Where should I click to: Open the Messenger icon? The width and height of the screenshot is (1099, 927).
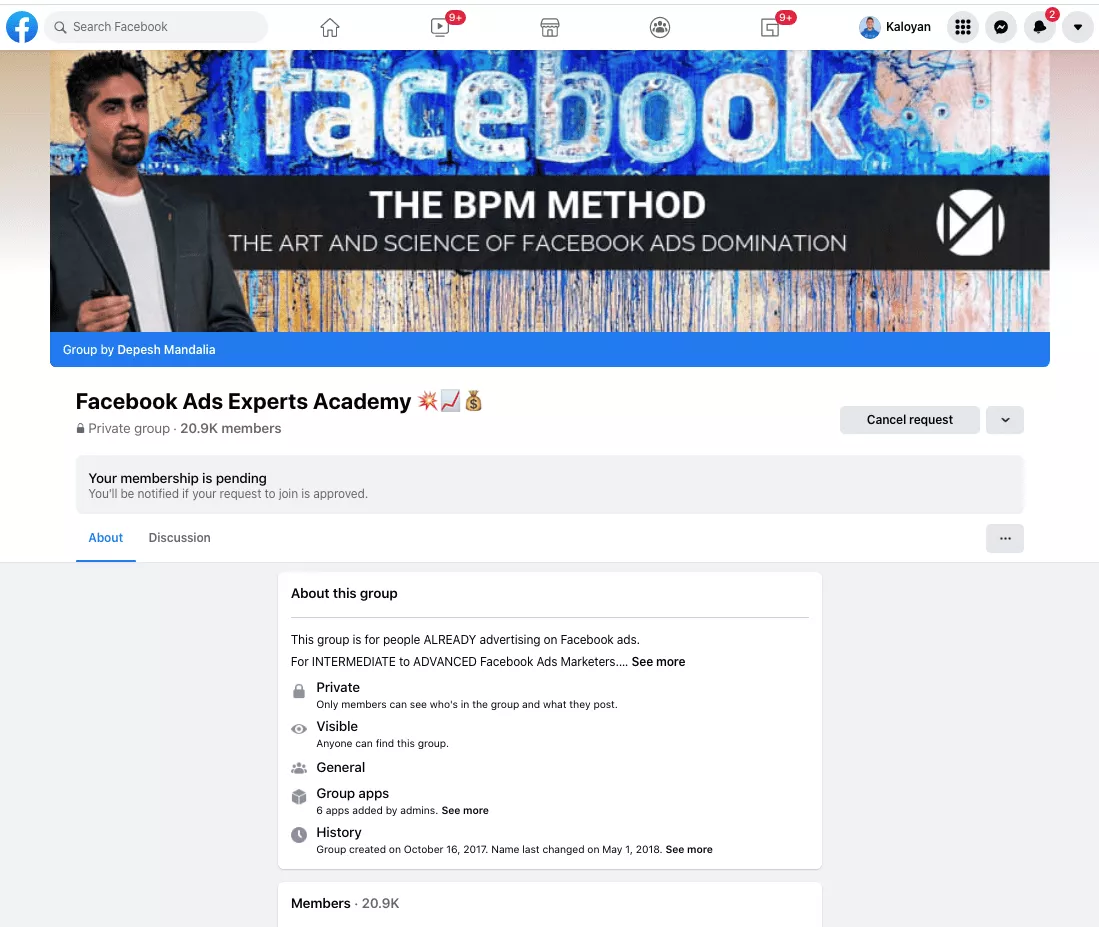tap(1001, 27)
